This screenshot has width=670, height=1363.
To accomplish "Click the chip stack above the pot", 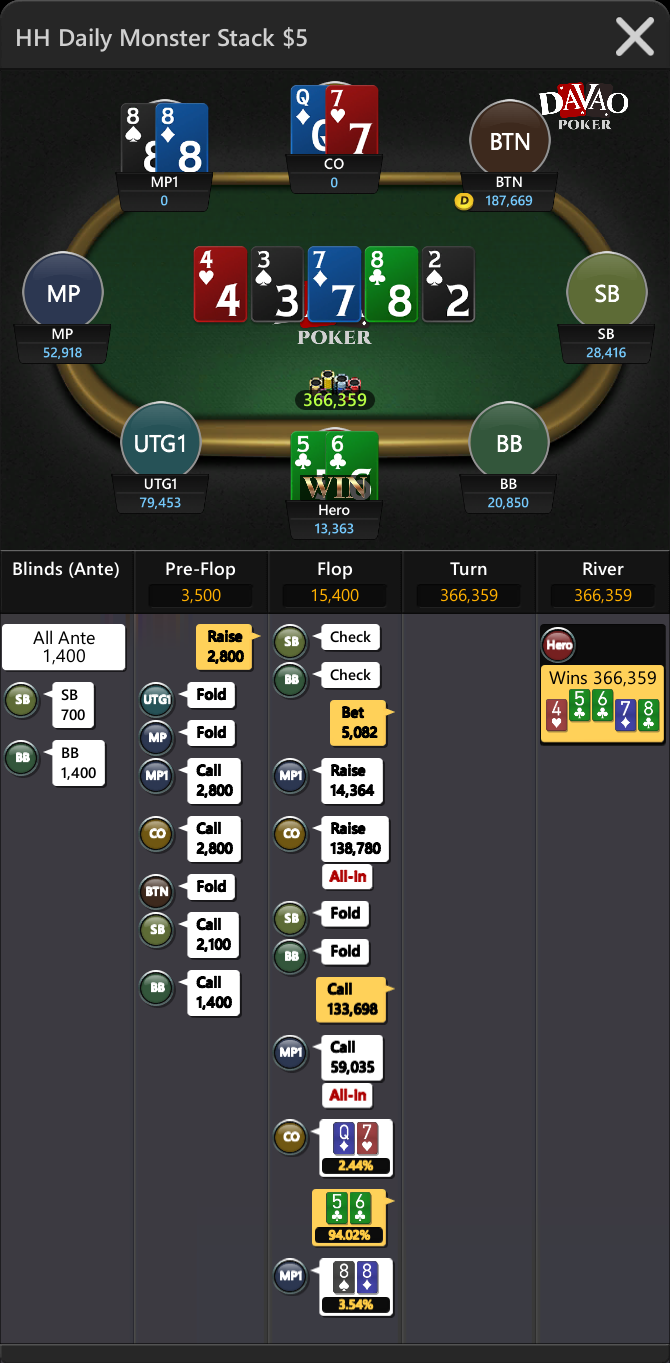I will pyautogui.click(x=335, y=381).
